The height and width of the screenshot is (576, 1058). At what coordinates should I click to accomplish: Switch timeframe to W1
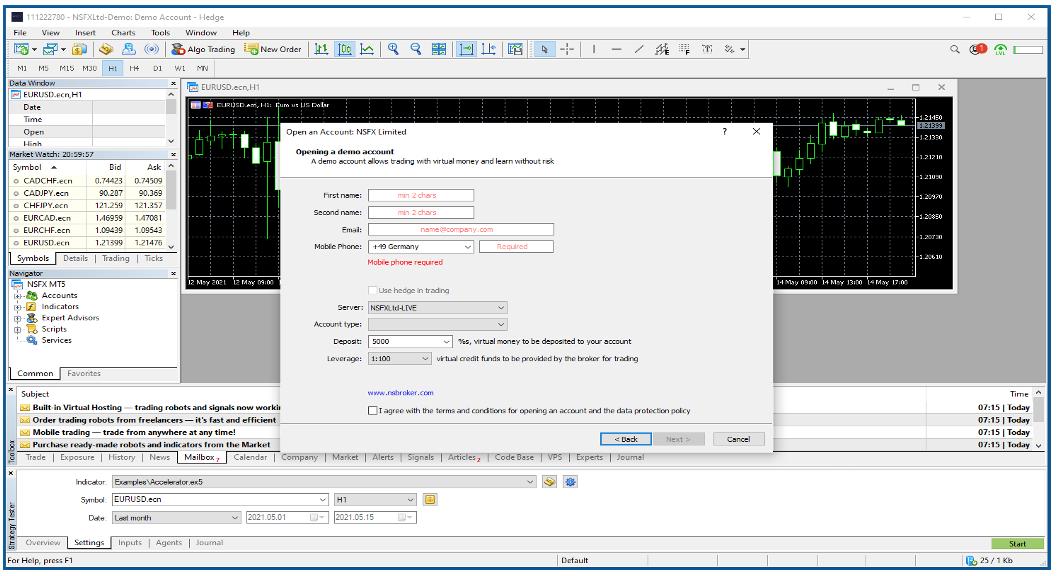pyautogui.click(x=179, y=68)
